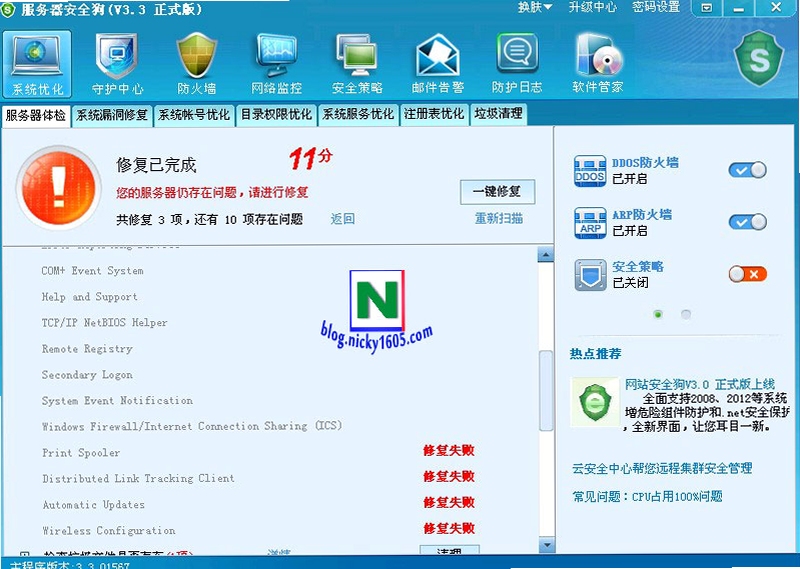The height and width of the screenshot is (569, 800).
Task: Click the scrollbar up arrow
Action: point(546,254)
